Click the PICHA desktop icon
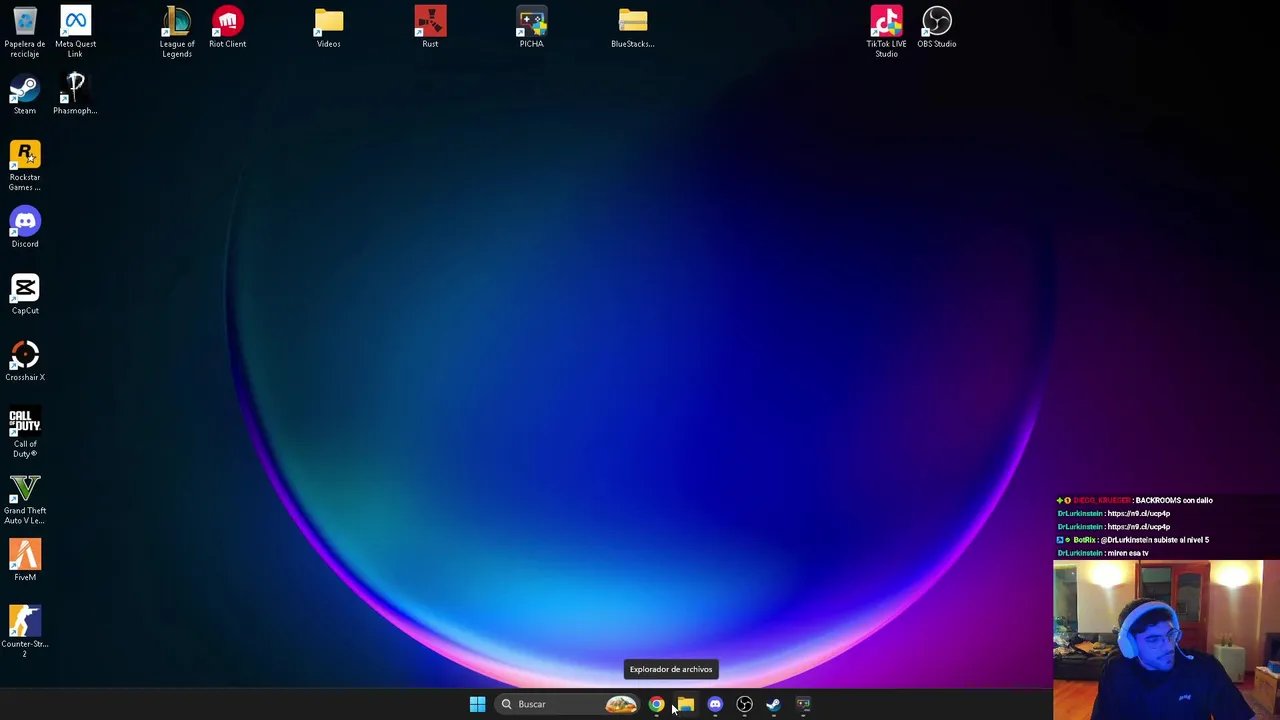This screenshot has width=1280, height=720. coord(532,27)
